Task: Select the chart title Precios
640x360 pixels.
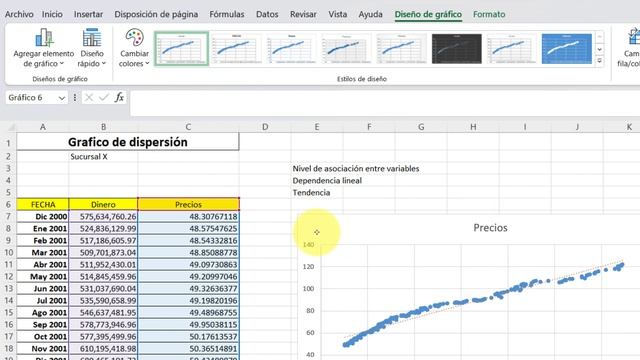Action: (490, 228)
